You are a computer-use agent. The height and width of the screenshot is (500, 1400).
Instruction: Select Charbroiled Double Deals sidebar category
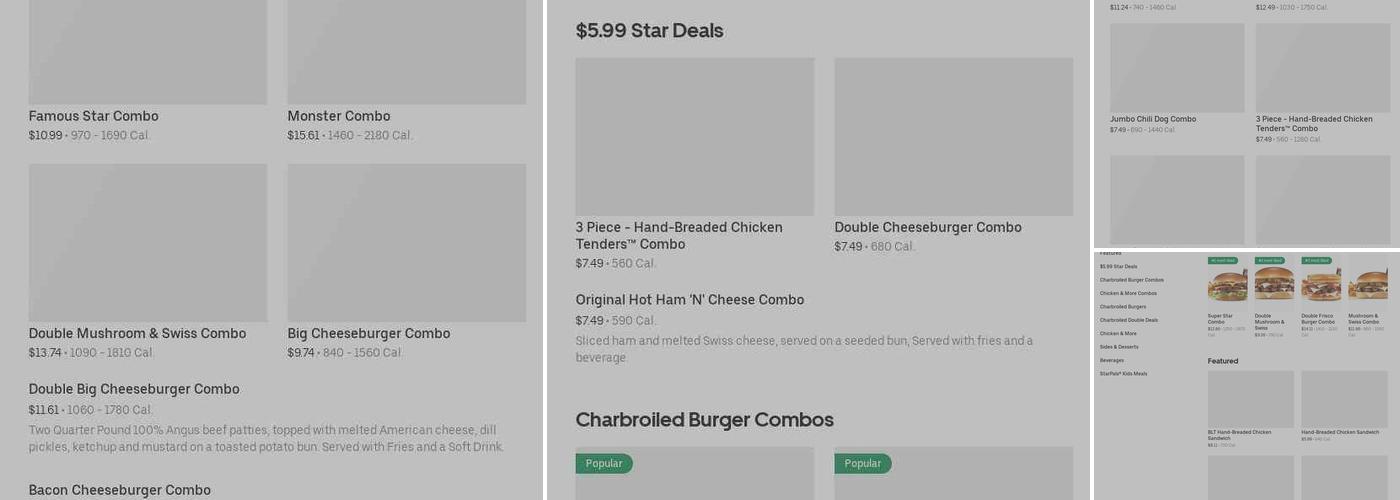coord(1129,320)
